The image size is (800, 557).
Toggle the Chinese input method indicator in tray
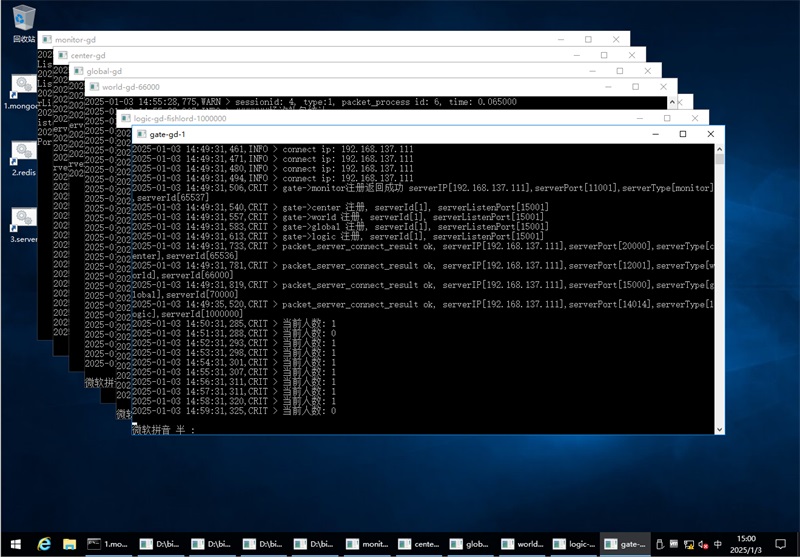[x=718, y=545]
